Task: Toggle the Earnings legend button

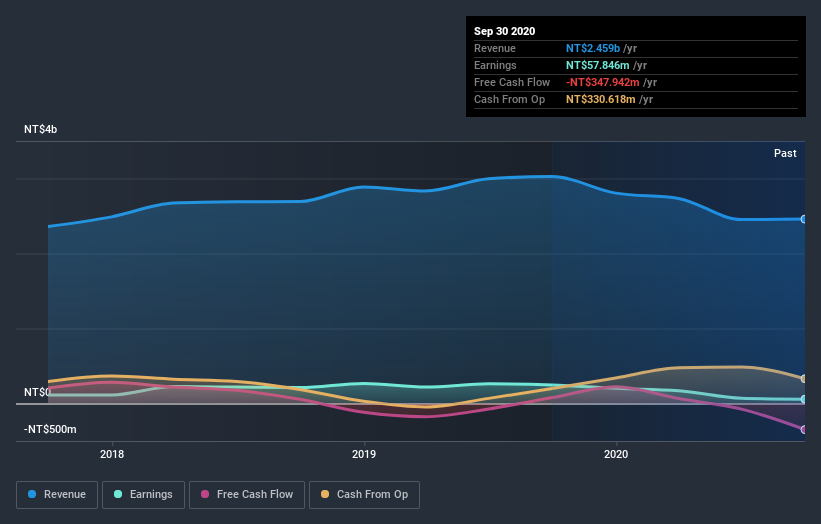Action: (x=143, y=495)
